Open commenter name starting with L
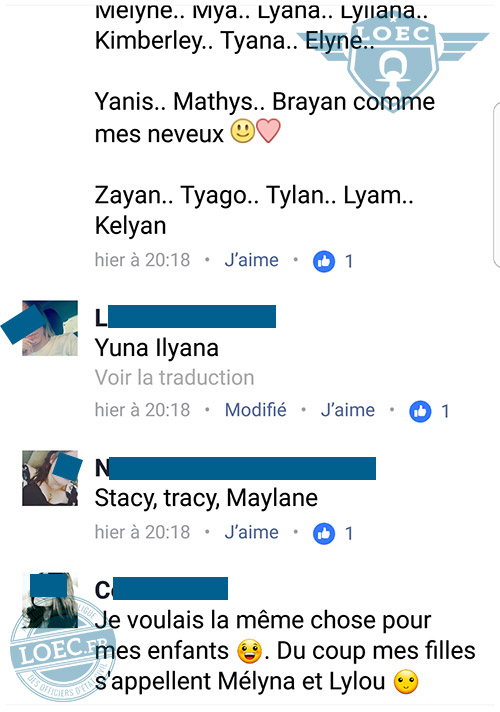Image resolution: width=500 pixels, height=712 pixels. [x=185, y=317]
